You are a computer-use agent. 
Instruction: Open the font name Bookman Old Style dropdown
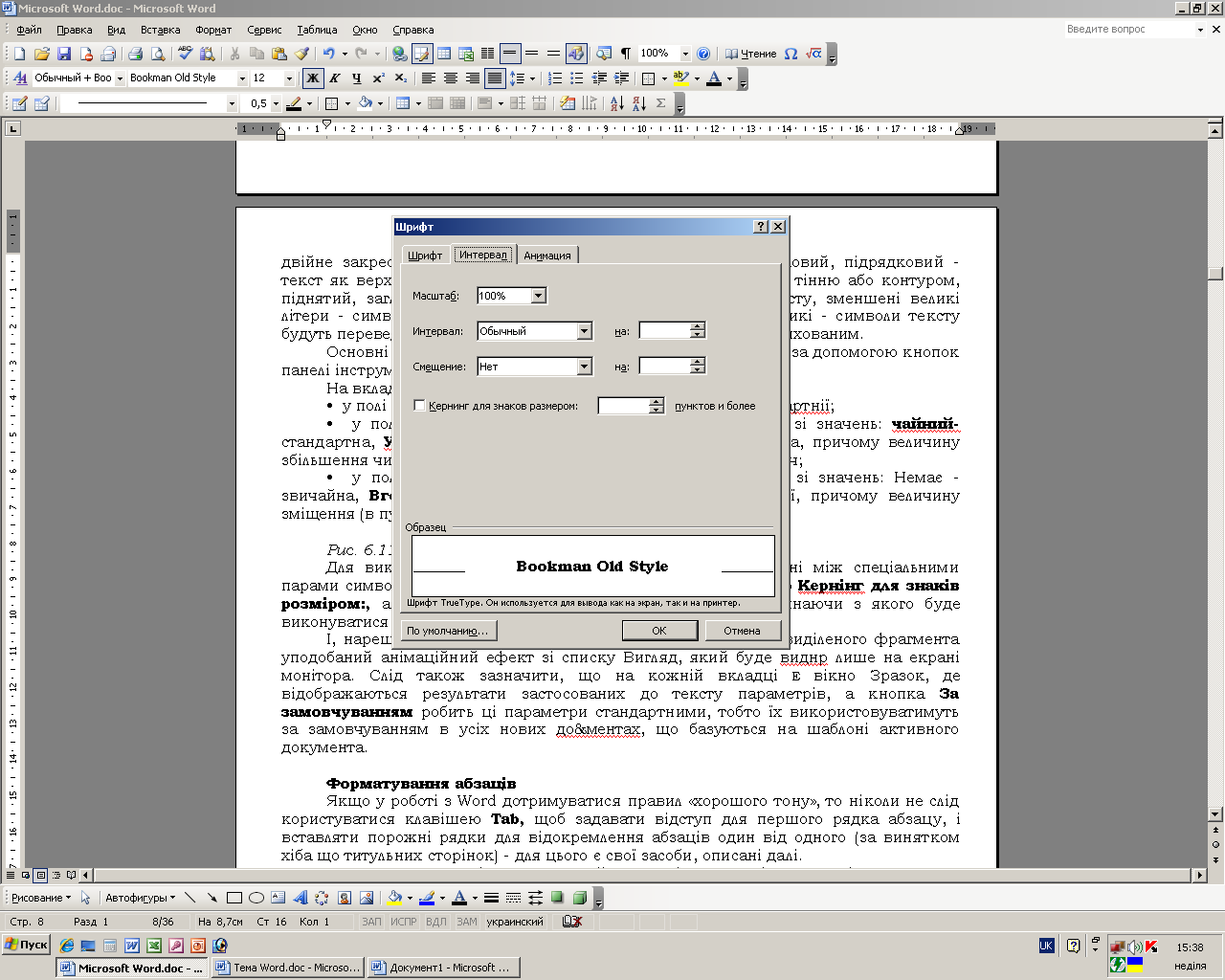(x=242, y=78)
